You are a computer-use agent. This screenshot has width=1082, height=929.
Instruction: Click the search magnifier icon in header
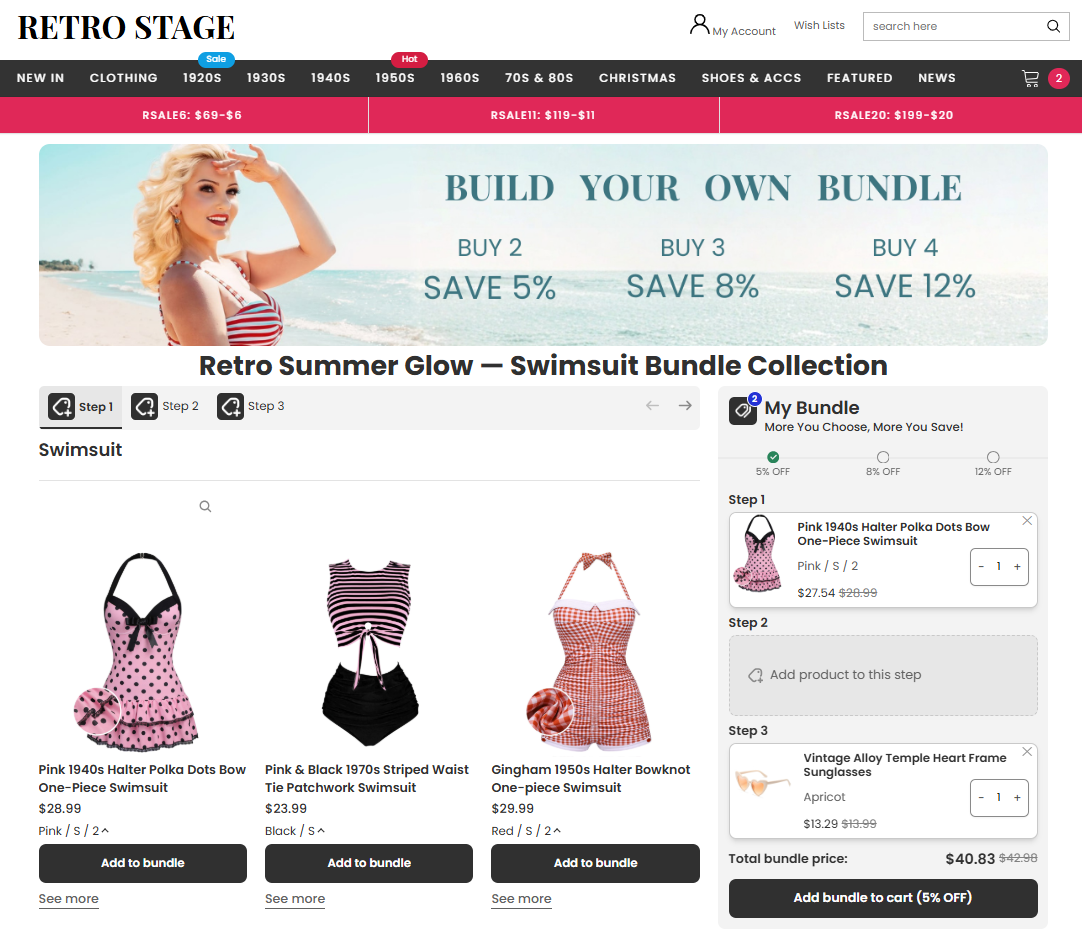[x=1053, y=27]
